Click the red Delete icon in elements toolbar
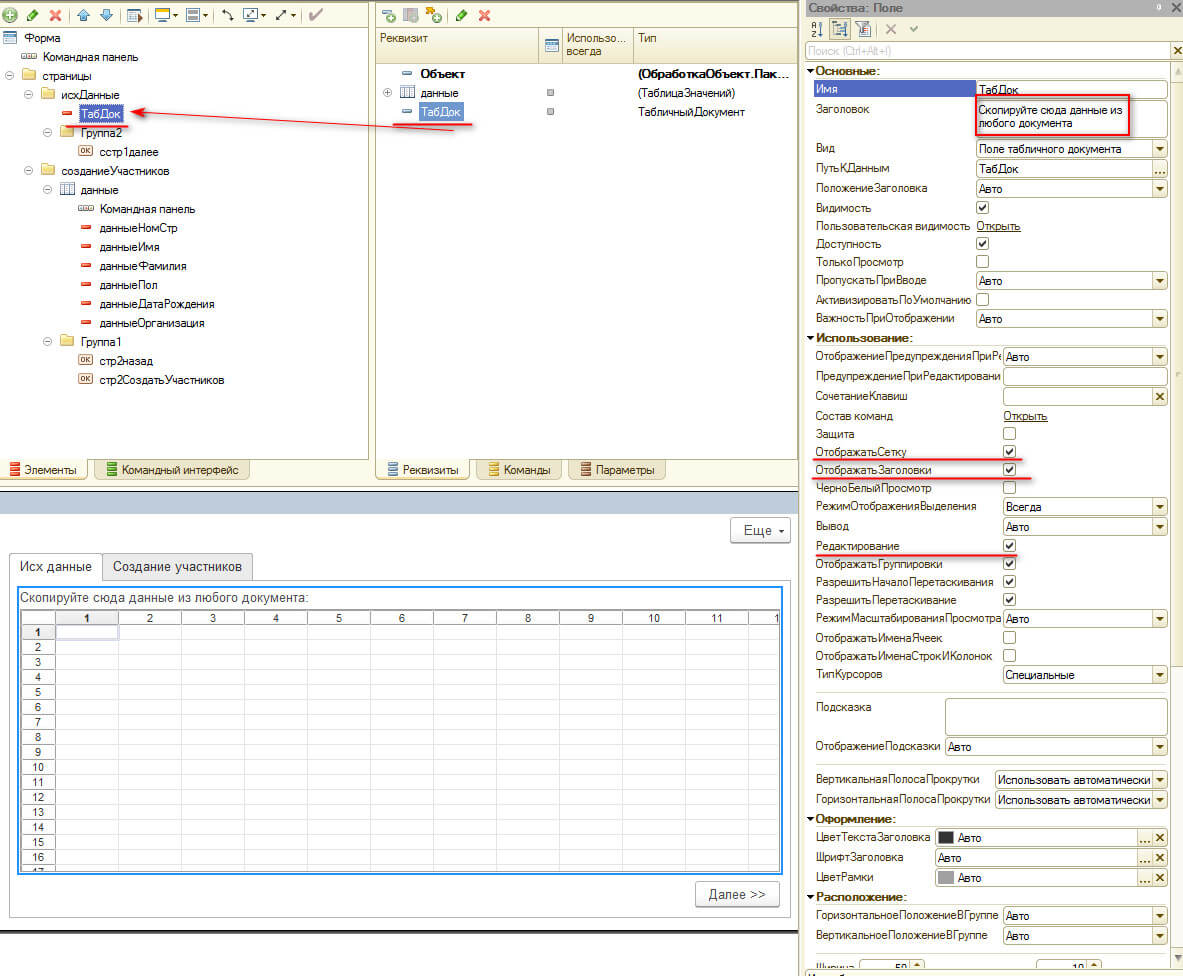 pyautogui.click(x=55, y=15)
